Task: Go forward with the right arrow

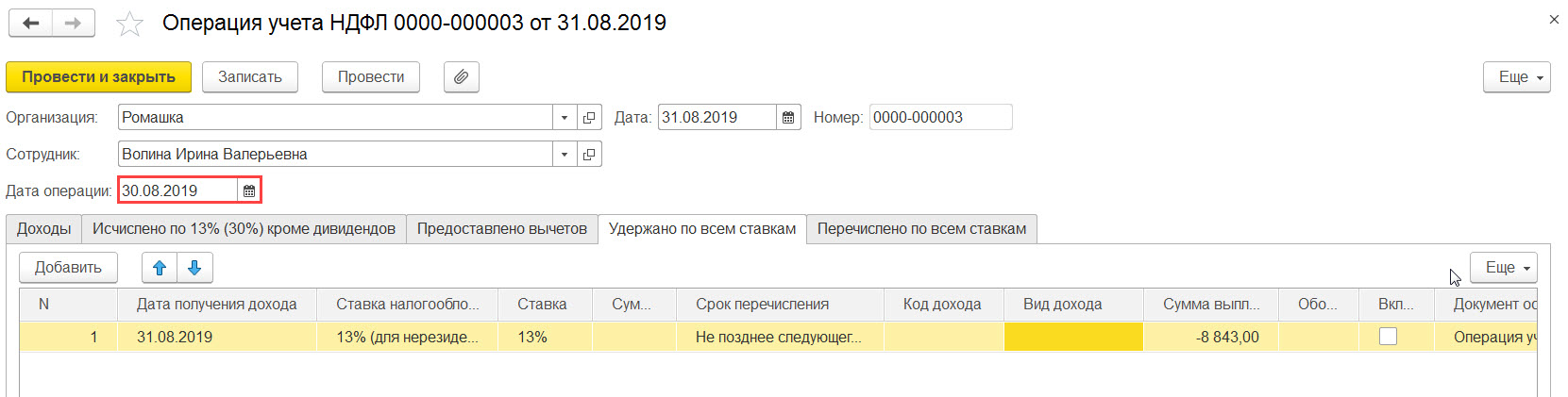Action: tap(74, 24)
